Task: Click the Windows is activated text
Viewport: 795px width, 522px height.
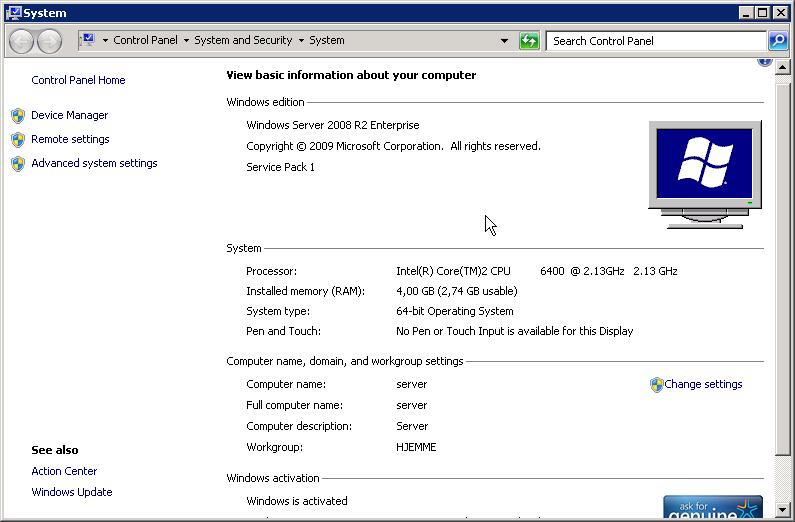Action: coord(297,501)
